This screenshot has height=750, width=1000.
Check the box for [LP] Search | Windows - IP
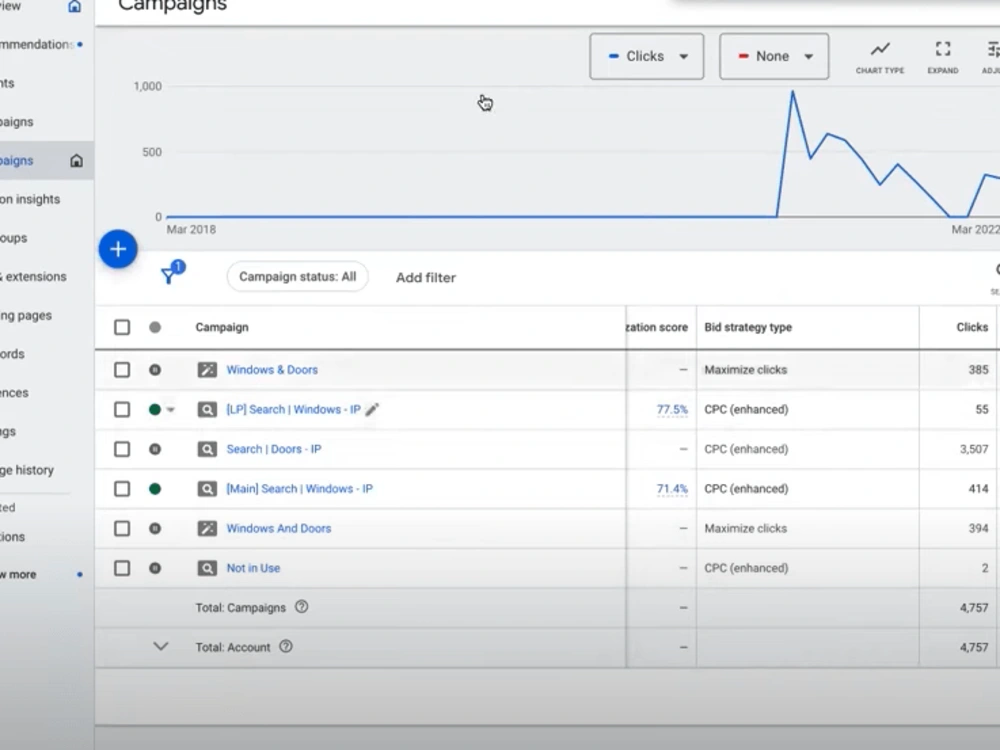[122, 409]
